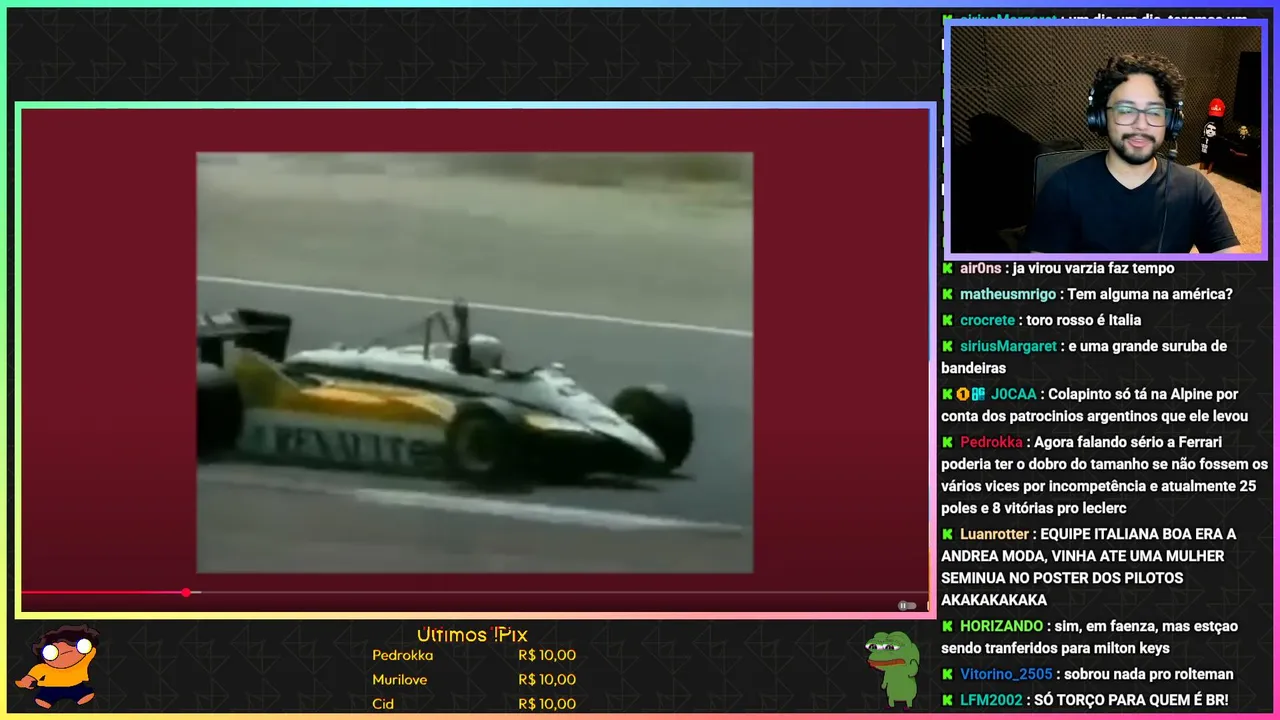Click message 'sobrou nada pro rolteman'
This screenshot has width=1280, height=720.
tap(1149, 674)
